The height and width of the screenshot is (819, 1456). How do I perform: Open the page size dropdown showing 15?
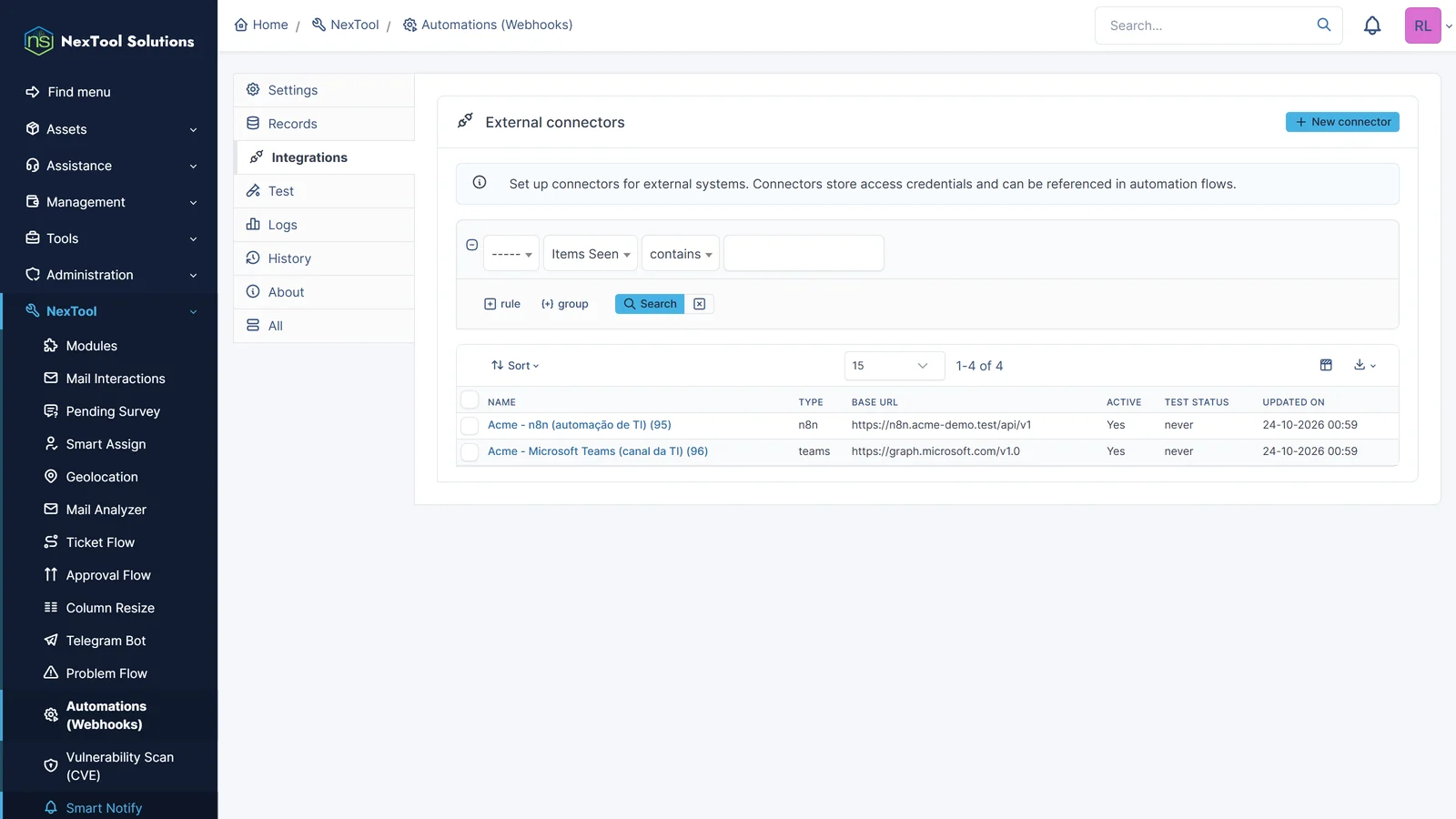[895, 366]
